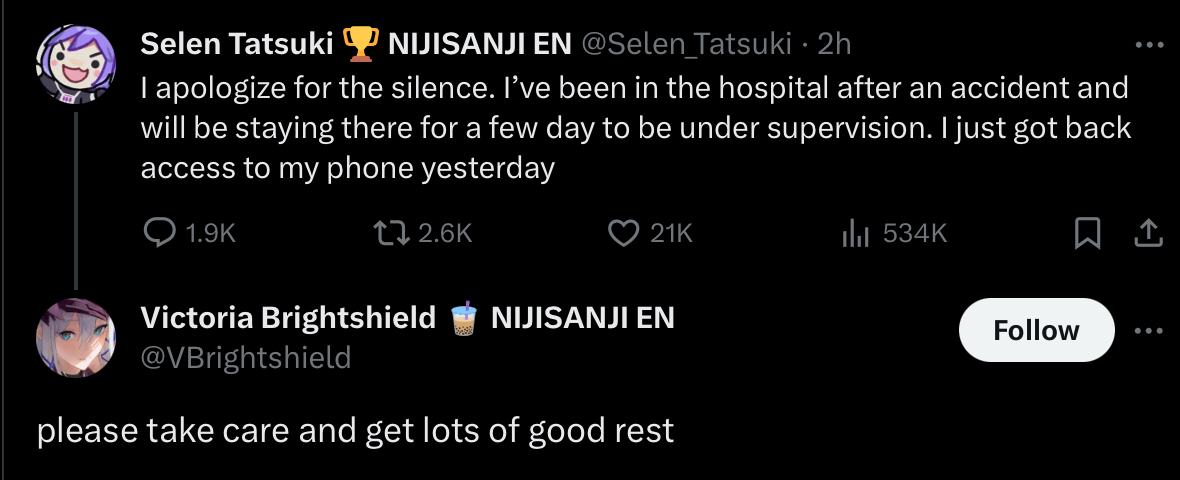Visit the @VBrightshield handle link
Viewport: 1180px width, 480px height.
click(x=246, y=357)
